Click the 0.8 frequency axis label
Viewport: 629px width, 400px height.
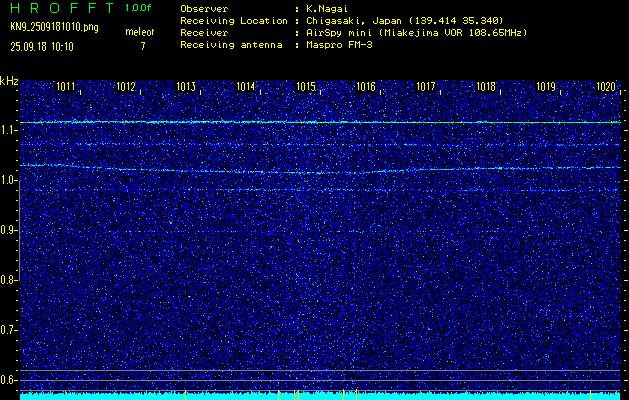tap(8, 280)
